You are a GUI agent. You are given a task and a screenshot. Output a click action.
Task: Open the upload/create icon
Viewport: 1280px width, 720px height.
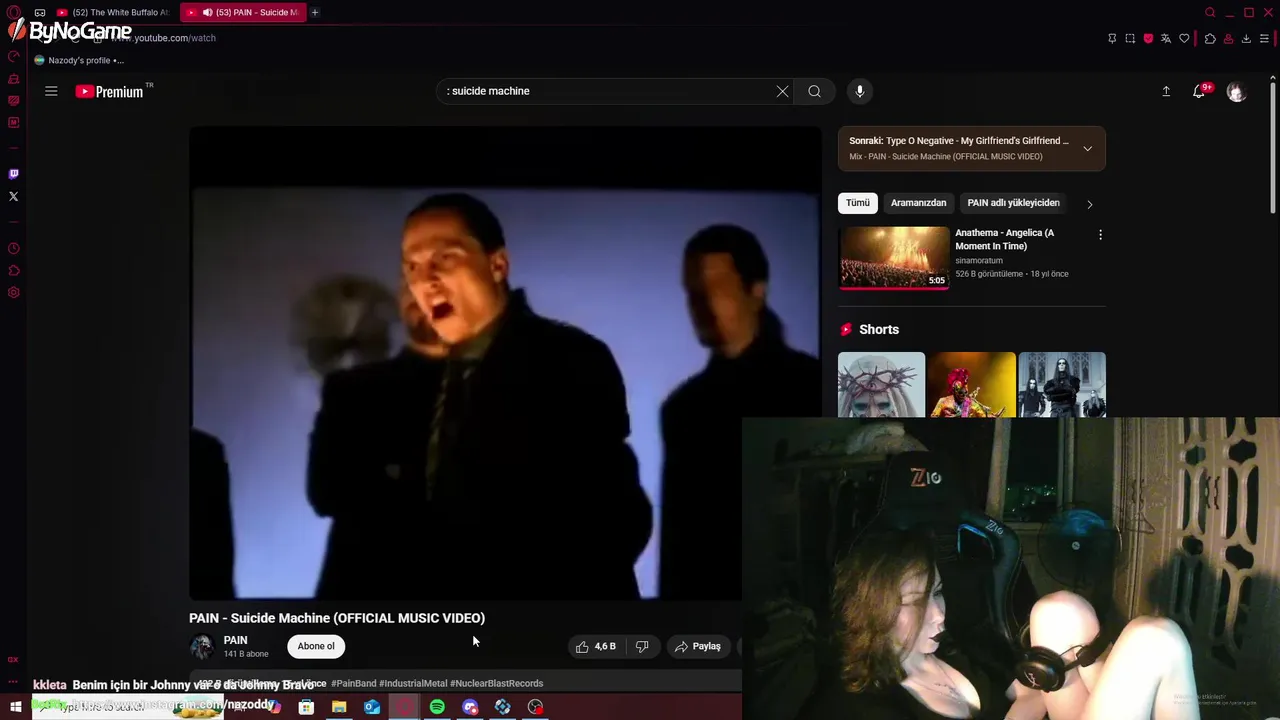coord(1166,91)
